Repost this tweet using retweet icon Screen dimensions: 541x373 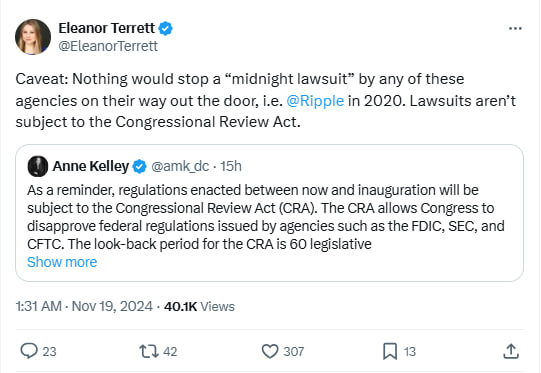[x=149, y=351]
